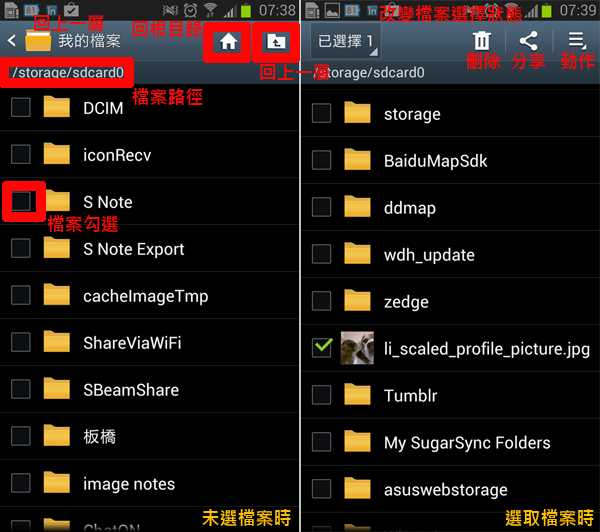
Task: Tap the /storage/sdcard0 path bar
Action: pos(68,72)
